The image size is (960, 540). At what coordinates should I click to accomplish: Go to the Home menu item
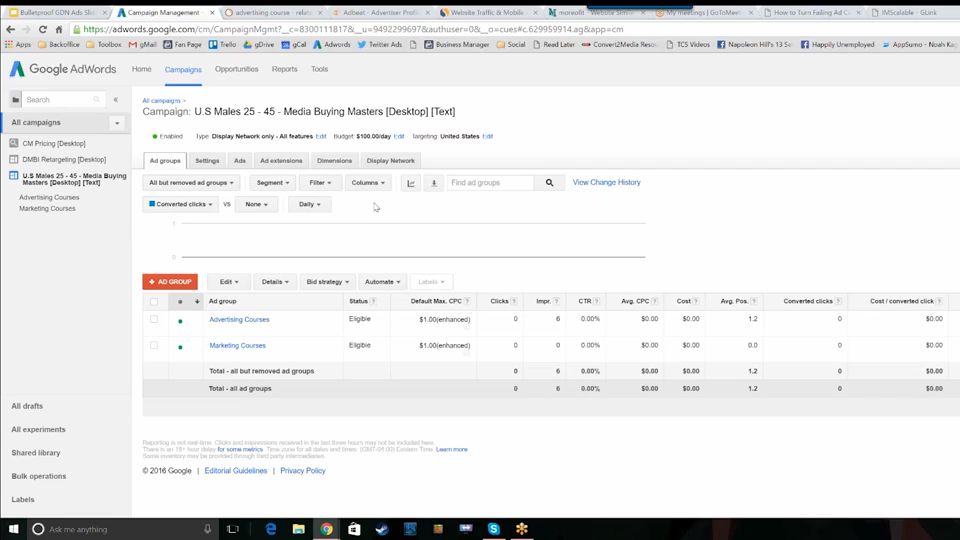coord(141,69)
